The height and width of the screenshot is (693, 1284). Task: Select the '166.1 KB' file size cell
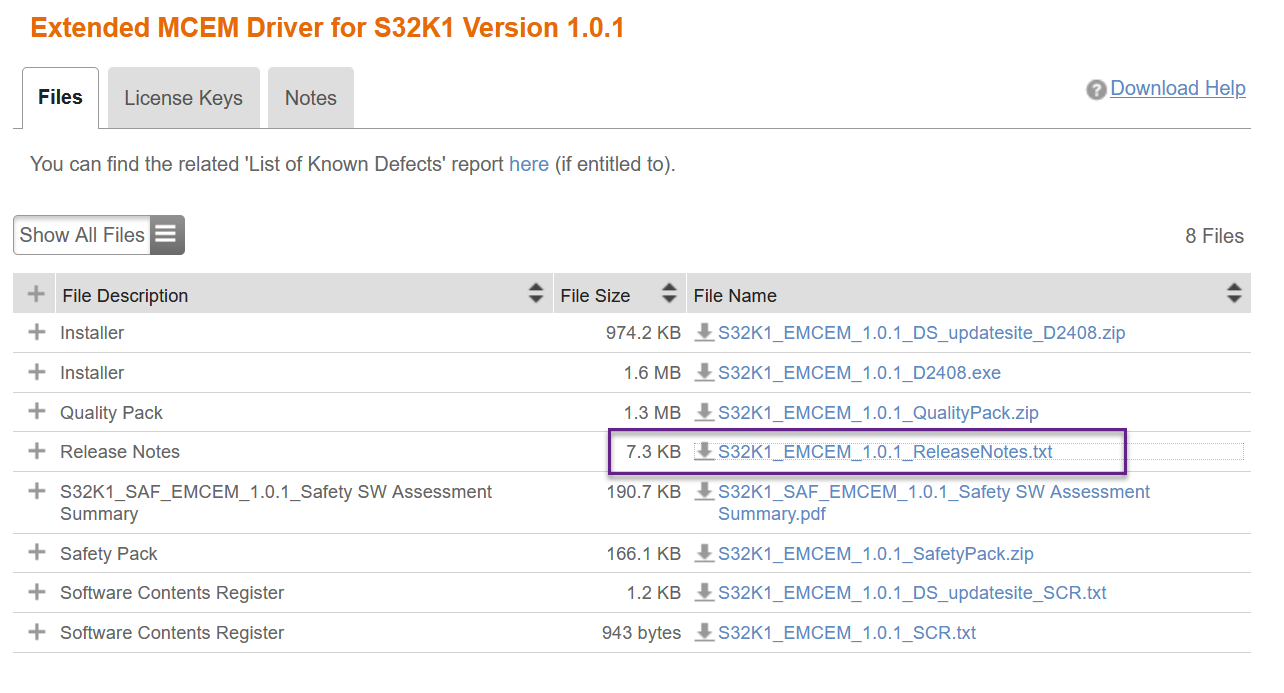click(643, 554)
